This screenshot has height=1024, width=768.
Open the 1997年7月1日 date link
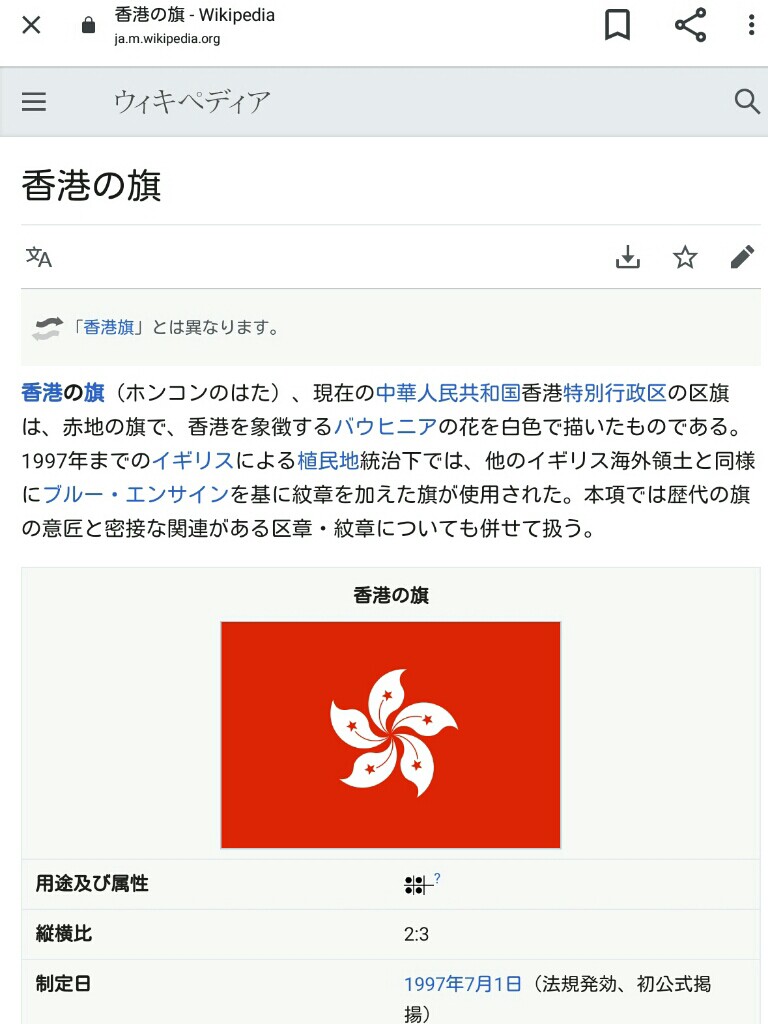(x=462, y=984)
